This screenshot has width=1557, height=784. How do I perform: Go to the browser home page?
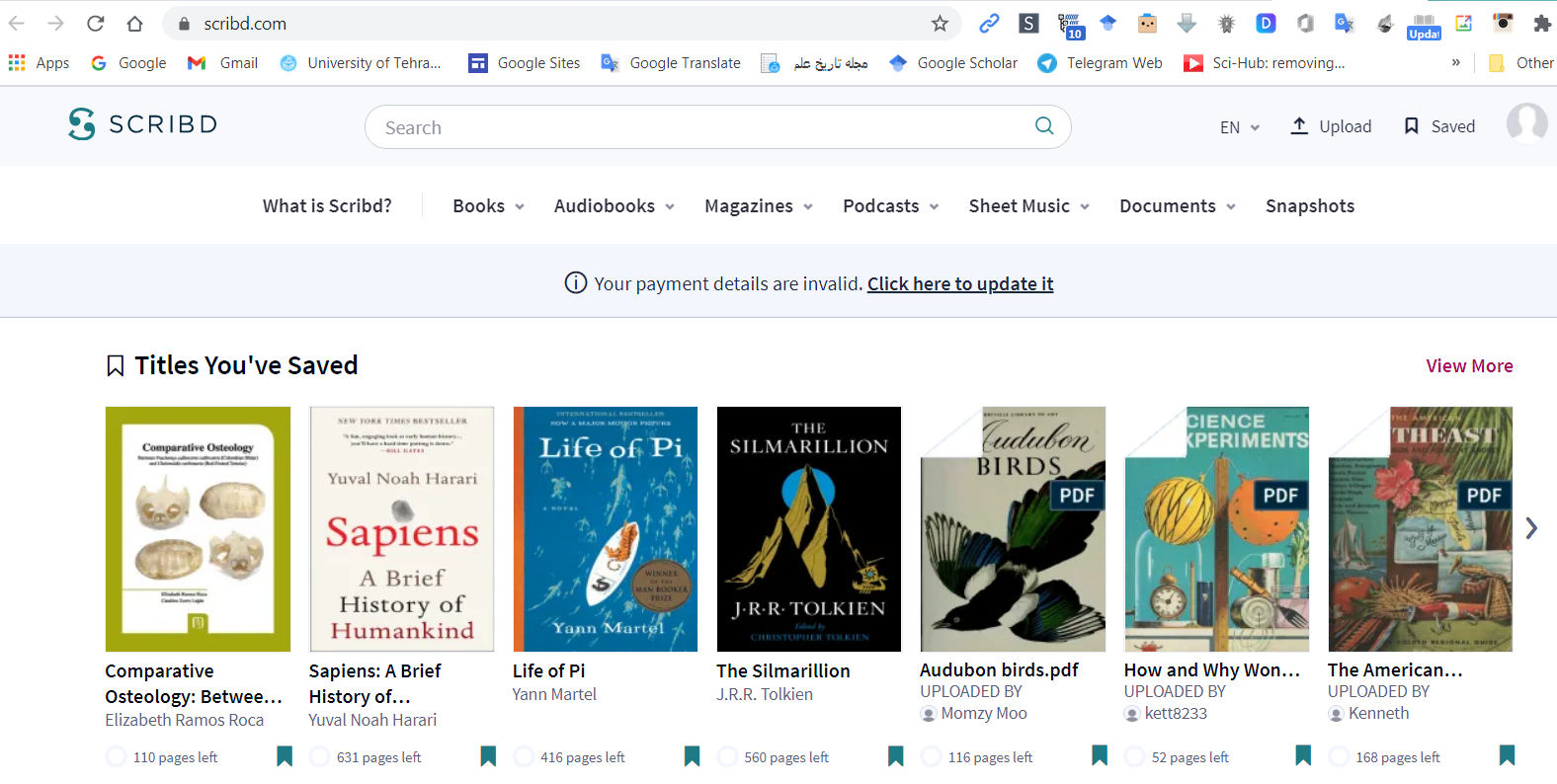134,23
